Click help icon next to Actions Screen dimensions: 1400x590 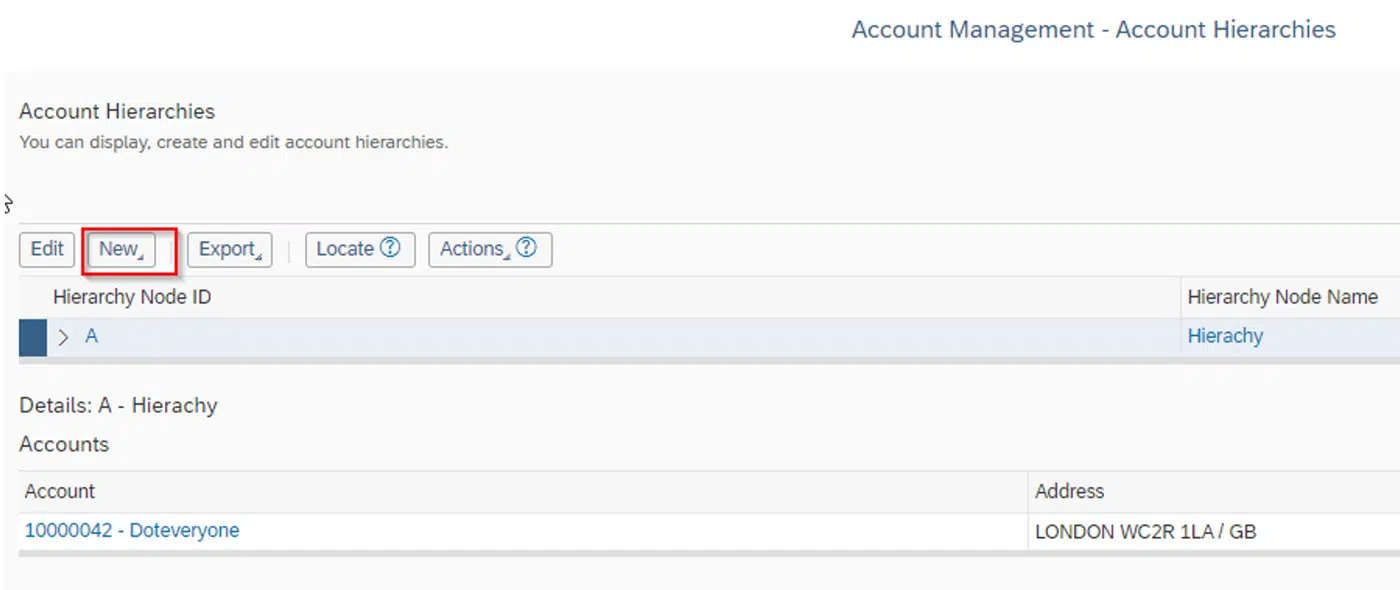tap(527, 248)
